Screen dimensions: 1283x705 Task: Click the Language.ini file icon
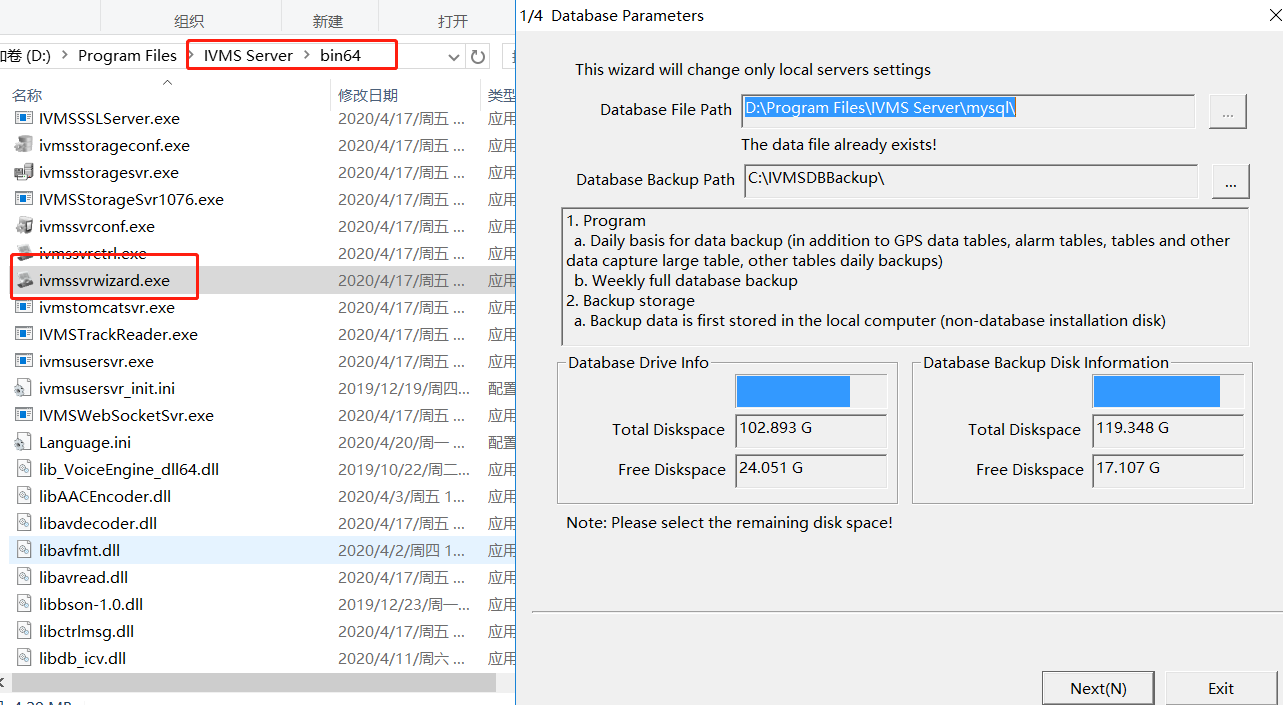(x=24, y=442)
